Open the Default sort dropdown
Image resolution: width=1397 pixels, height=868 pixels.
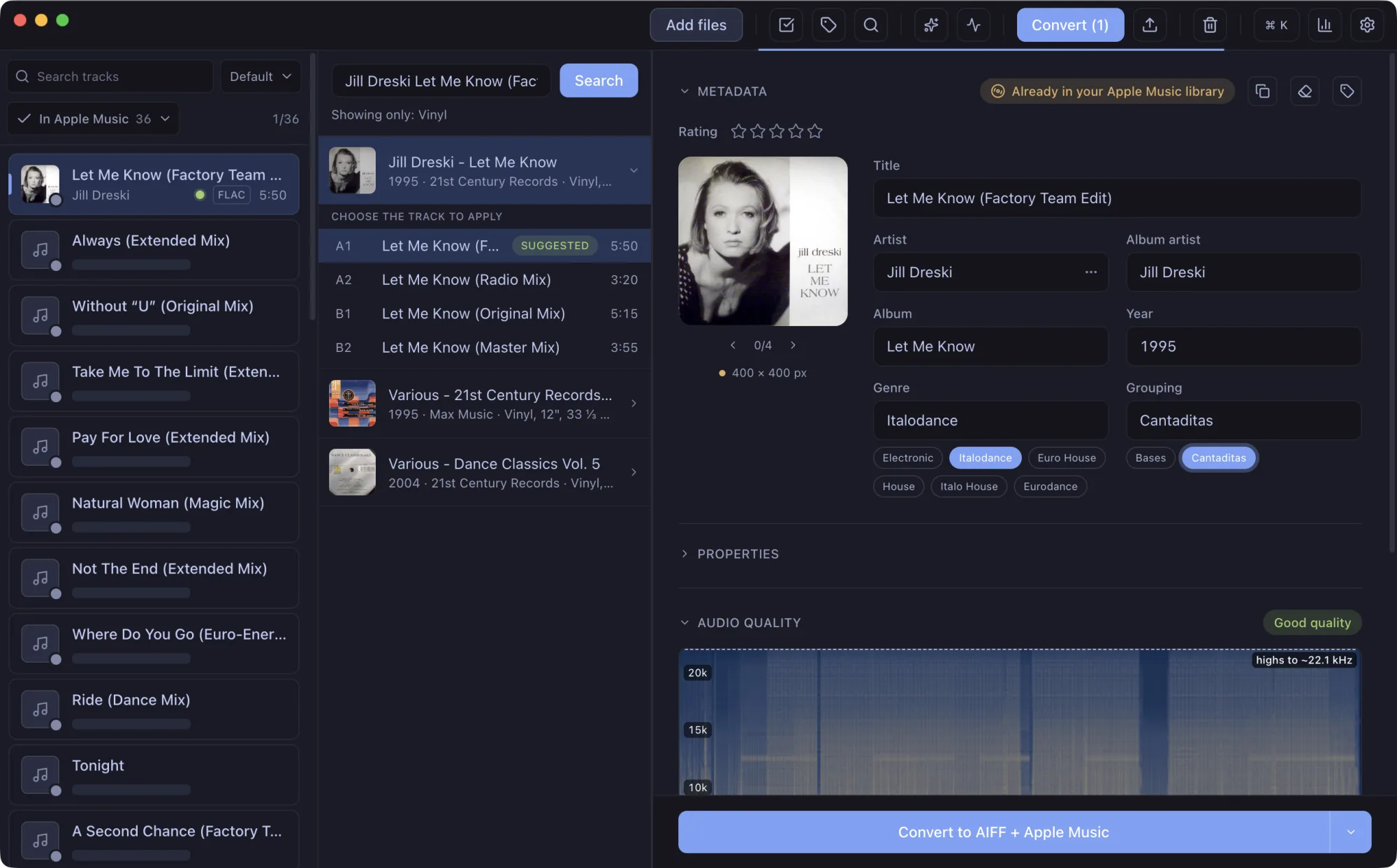click(x=261, y=76)
